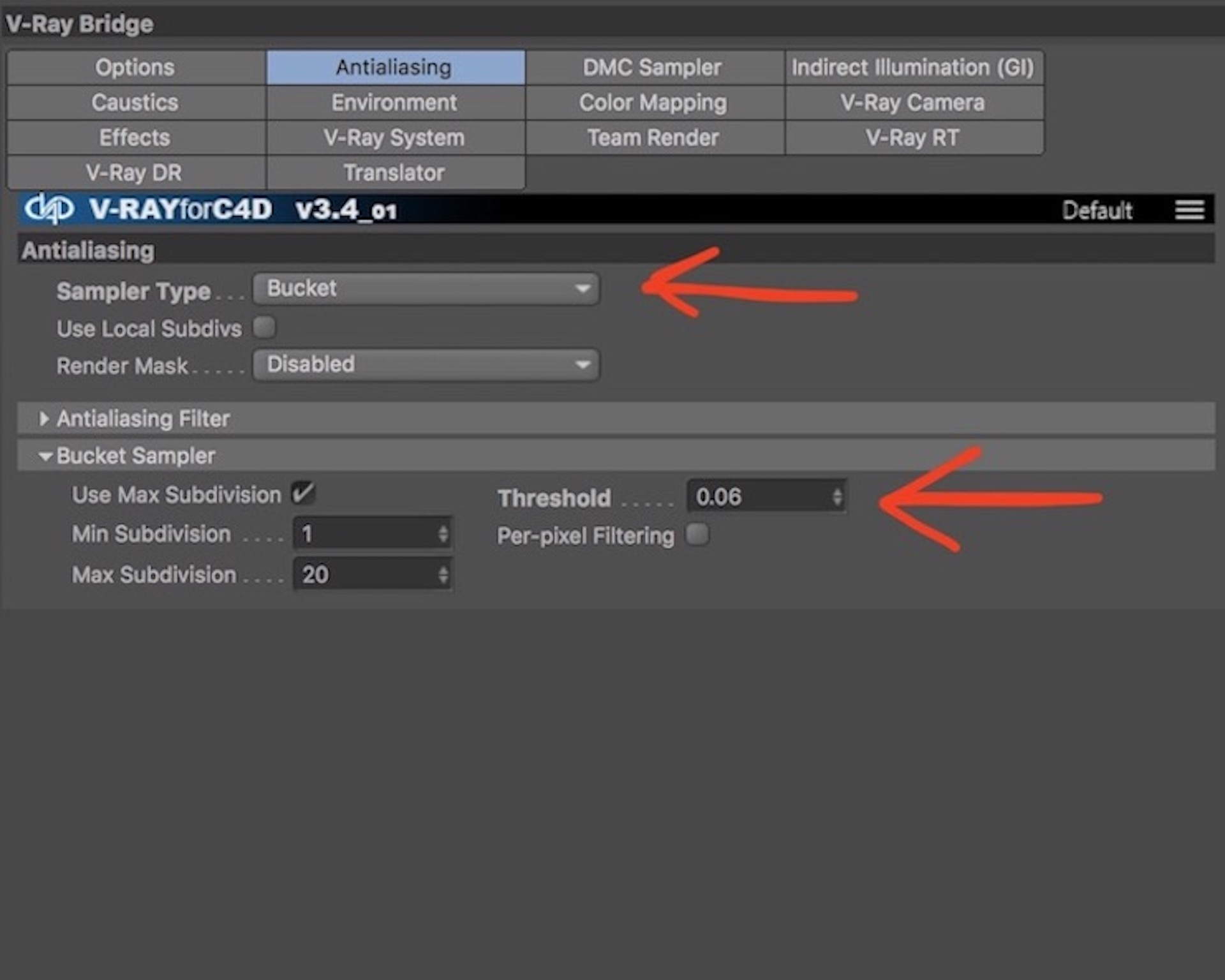Click the Sampler Type label

coord(133,292)
